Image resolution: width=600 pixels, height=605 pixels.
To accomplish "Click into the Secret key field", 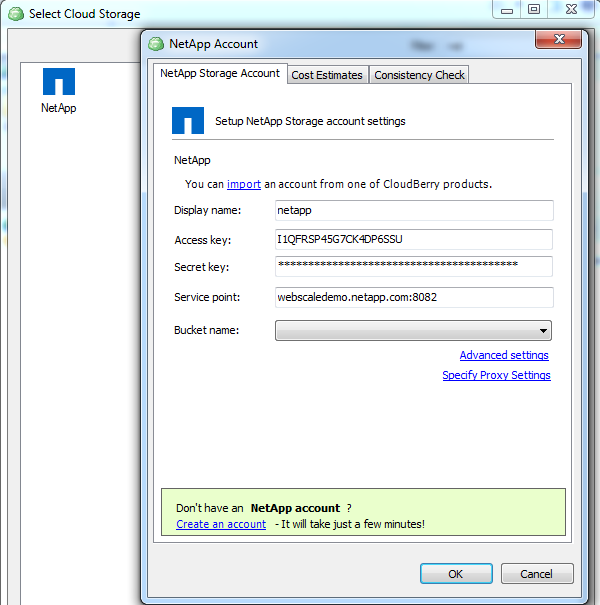I will pos(414,266).
